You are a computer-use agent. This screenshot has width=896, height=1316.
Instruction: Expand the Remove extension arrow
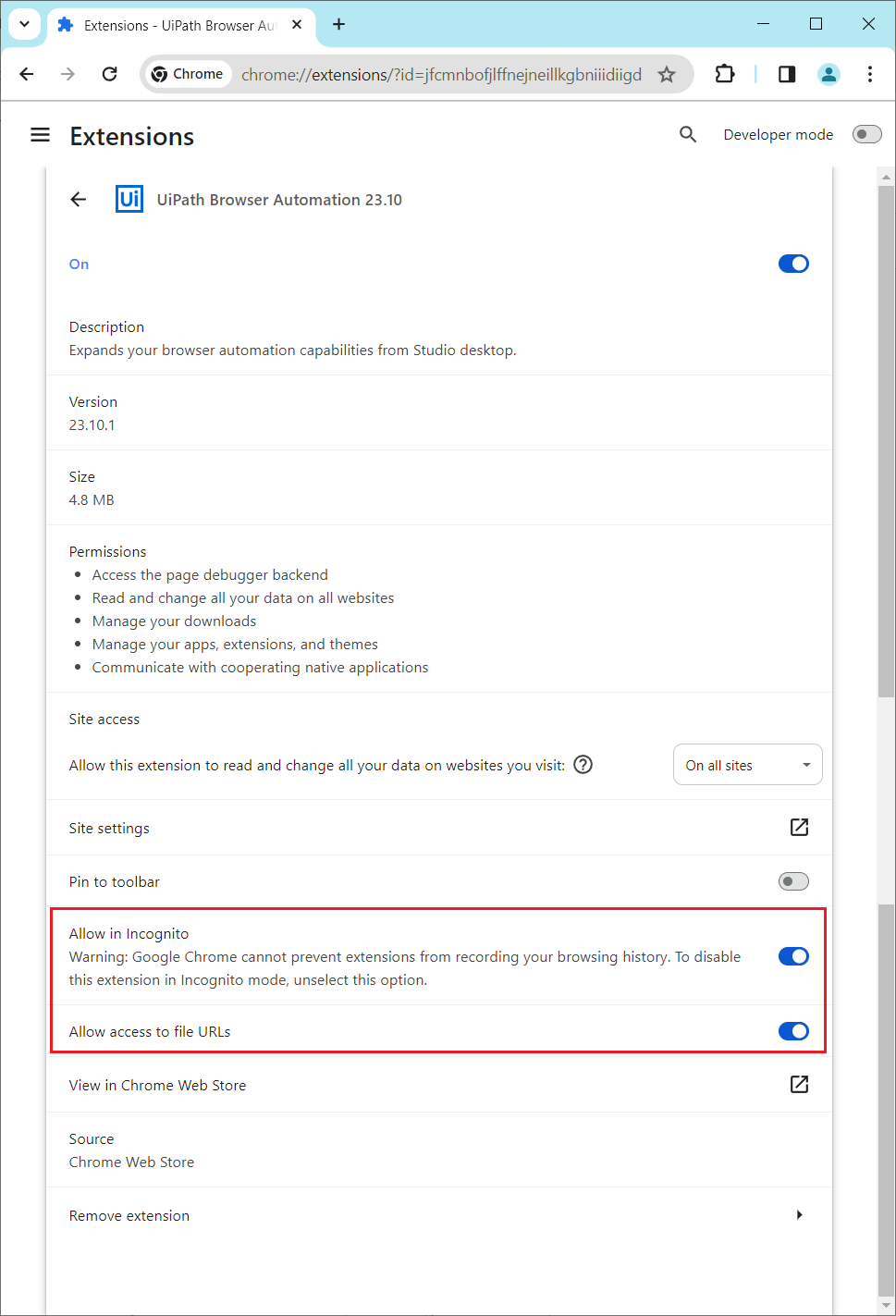click(799, 1215)
